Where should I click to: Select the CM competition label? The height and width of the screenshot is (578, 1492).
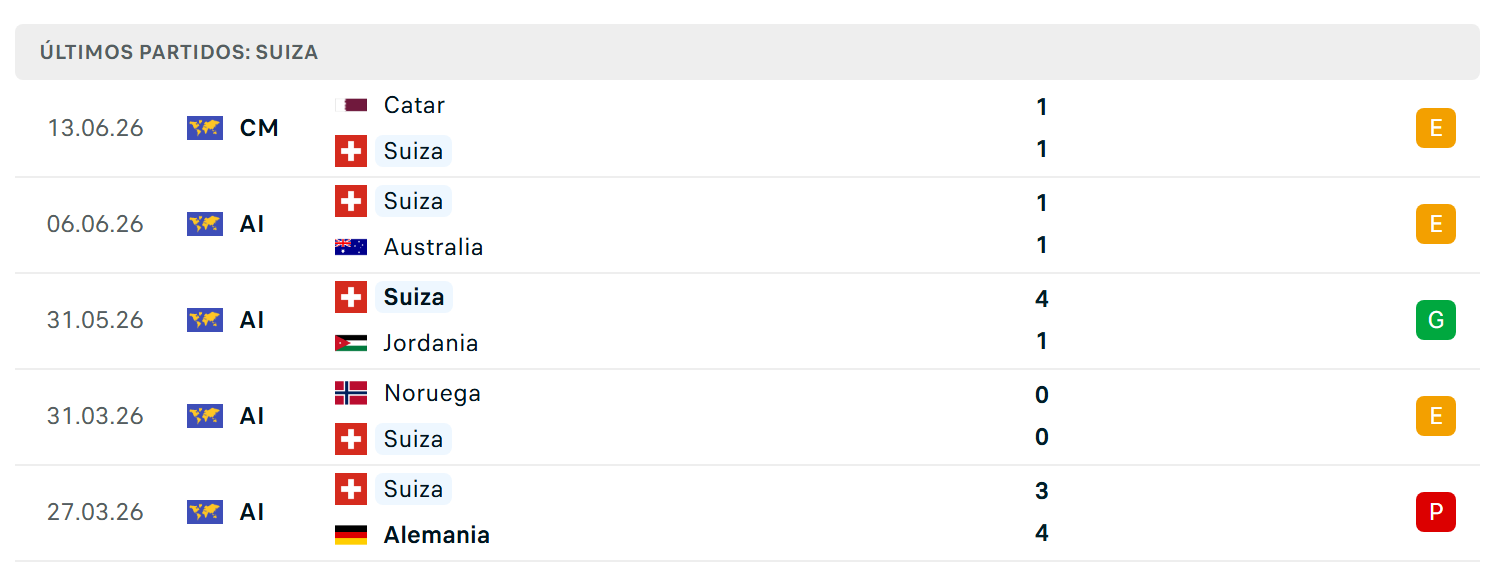point(260,128)
